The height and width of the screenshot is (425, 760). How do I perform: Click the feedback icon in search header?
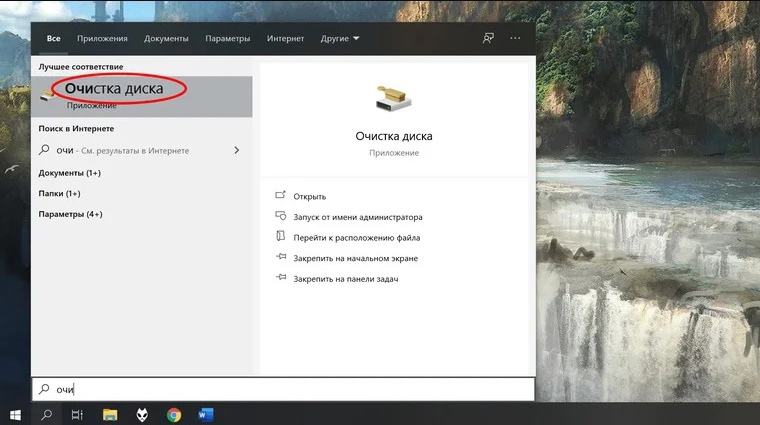click(488, 38)
